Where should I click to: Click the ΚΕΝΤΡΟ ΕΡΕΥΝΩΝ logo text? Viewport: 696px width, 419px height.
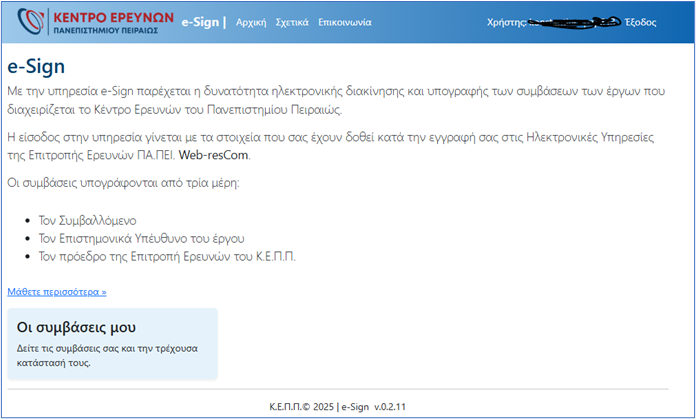(111, 17)
